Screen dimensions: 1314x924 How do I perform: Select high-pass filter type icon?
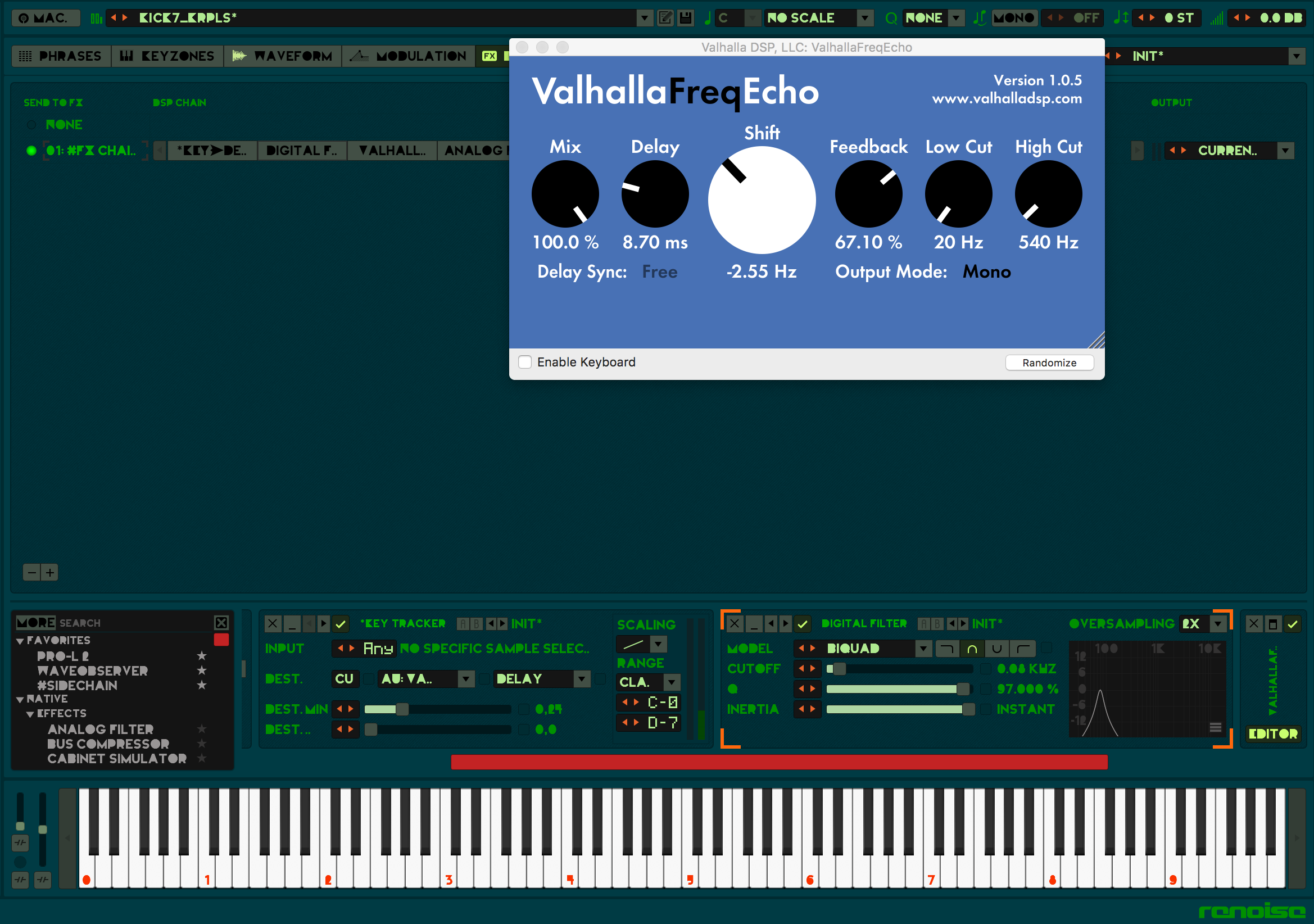pyautogui.click(x=1022, y=649)
